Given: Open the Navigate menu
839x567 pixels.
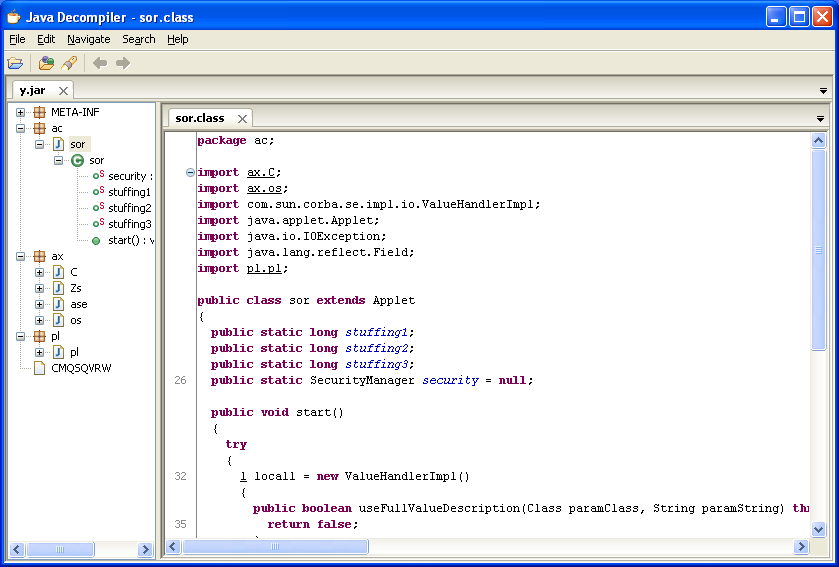Looking at the screenshot, I should 89,39.
